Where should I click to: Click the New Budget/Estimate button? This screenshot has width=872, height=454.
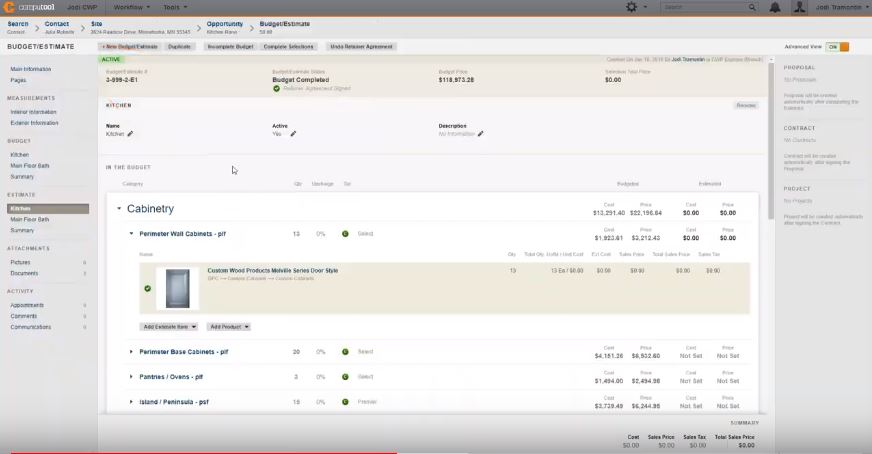click(x=129, y=47)
